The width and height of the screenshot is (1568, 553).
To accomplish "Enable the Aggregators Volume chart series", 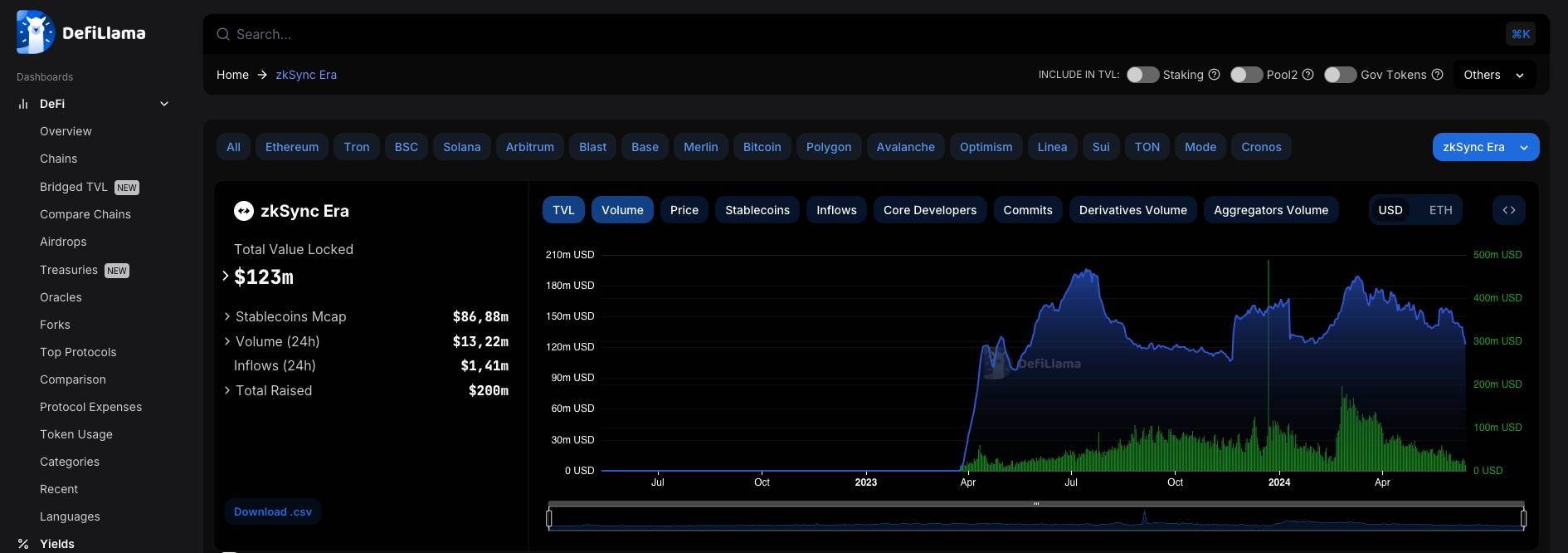I will [x=1271, y=210].
